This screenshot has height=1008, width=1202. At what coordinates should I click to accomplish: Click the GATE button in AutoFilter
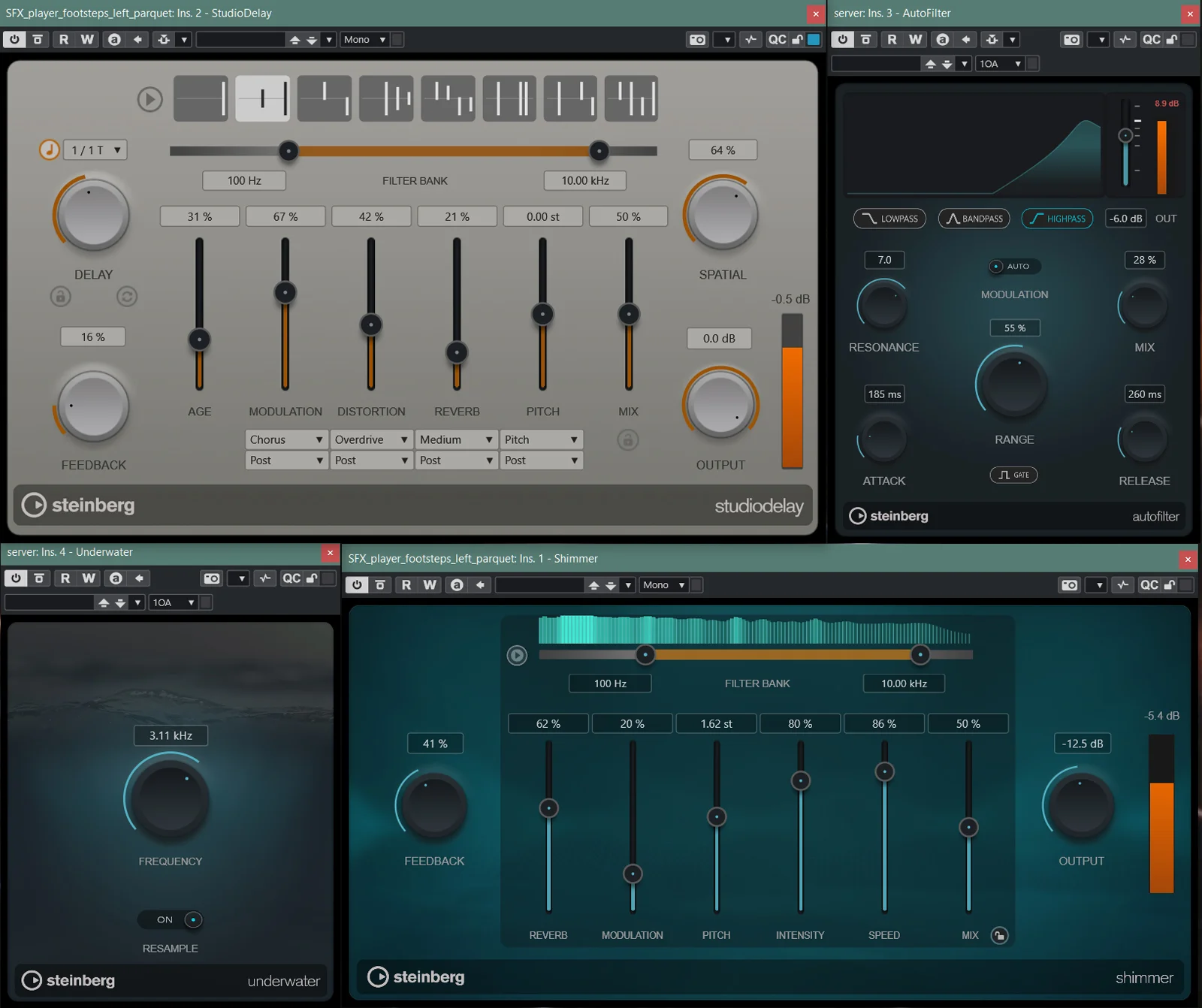[1013, 475]
